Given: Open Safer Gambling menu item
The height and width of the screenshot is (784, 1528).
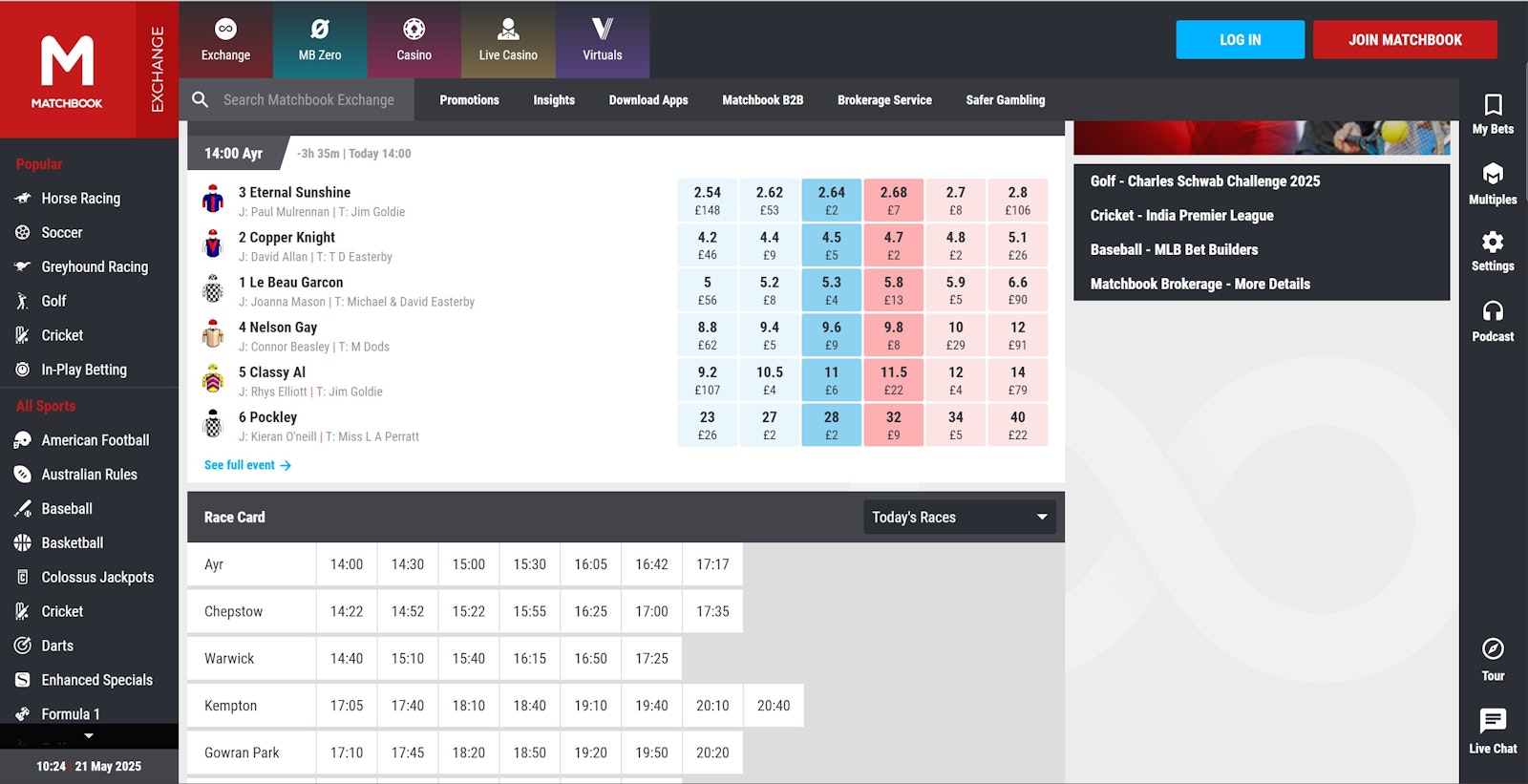Looking at the screenshot, I should [1005, 99].
